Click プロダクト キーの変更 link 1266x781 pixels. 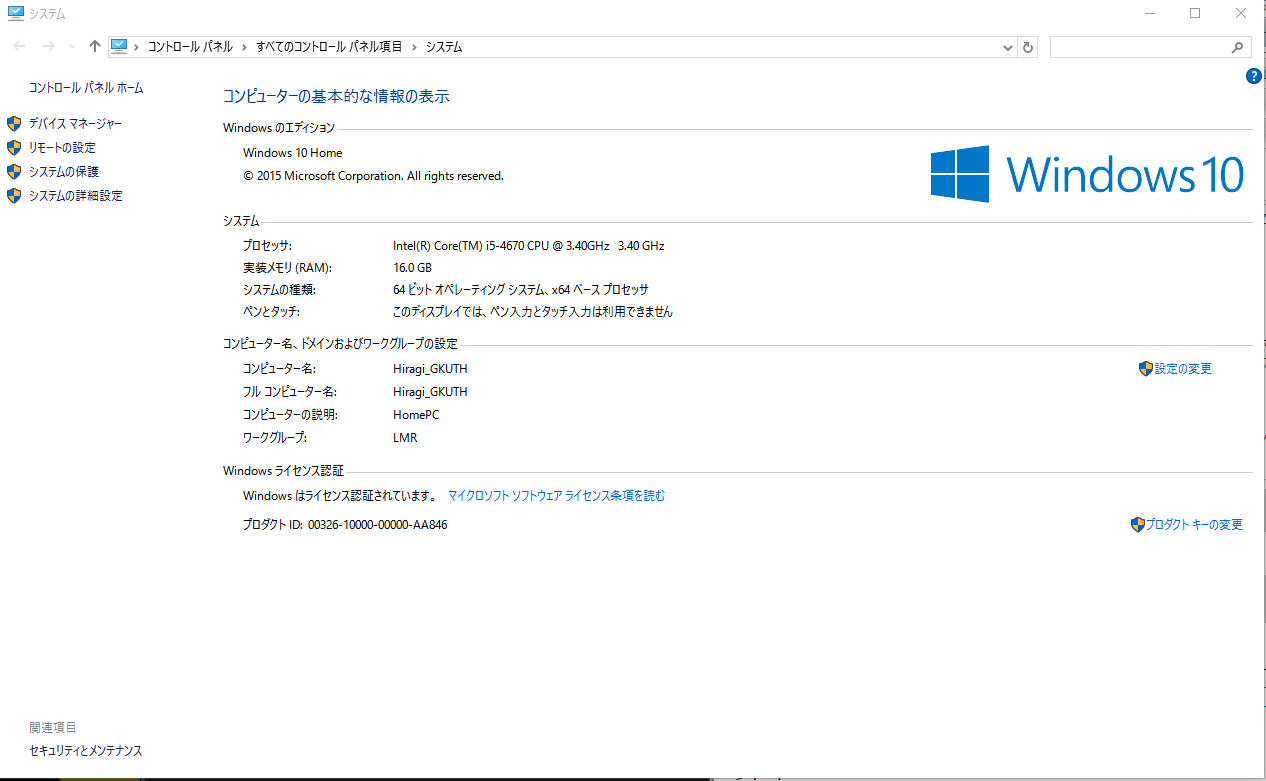(1194, 525)
